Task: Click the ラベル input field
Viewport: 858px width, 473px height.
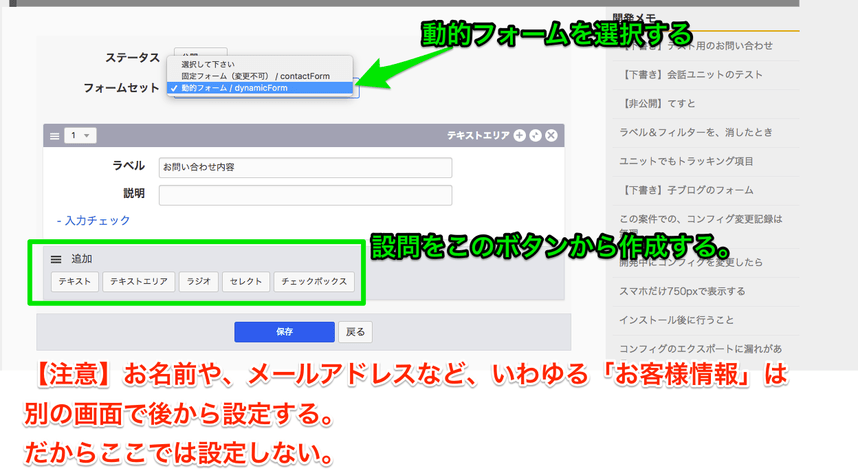Action: pos(305,167)
